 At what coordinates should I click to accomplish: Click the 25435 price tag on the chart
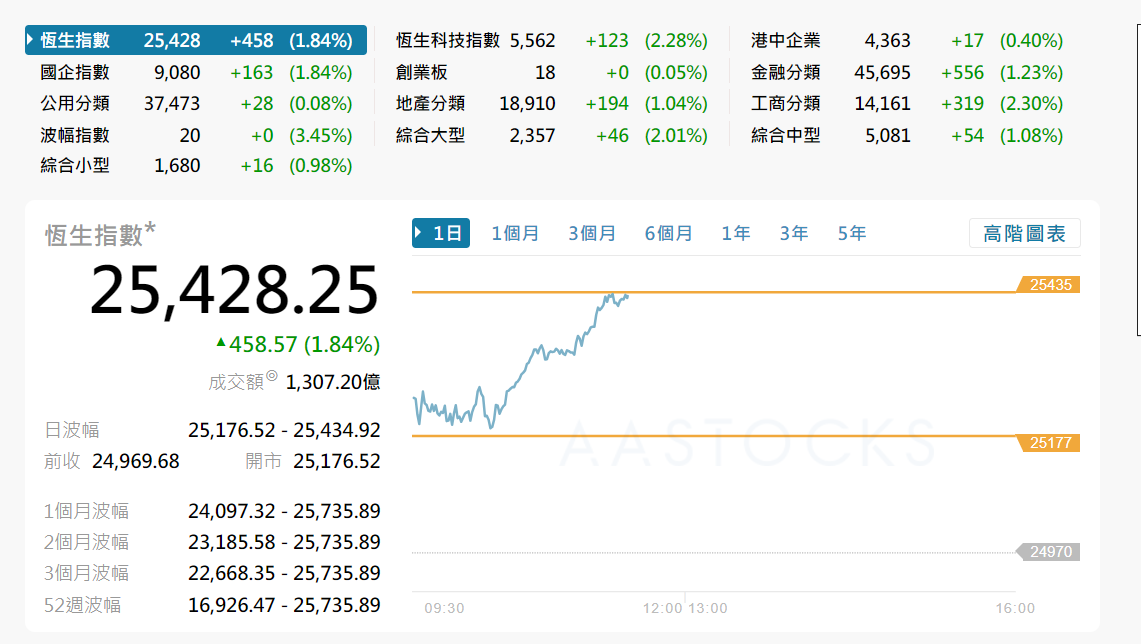click(x=1049, y=284)
